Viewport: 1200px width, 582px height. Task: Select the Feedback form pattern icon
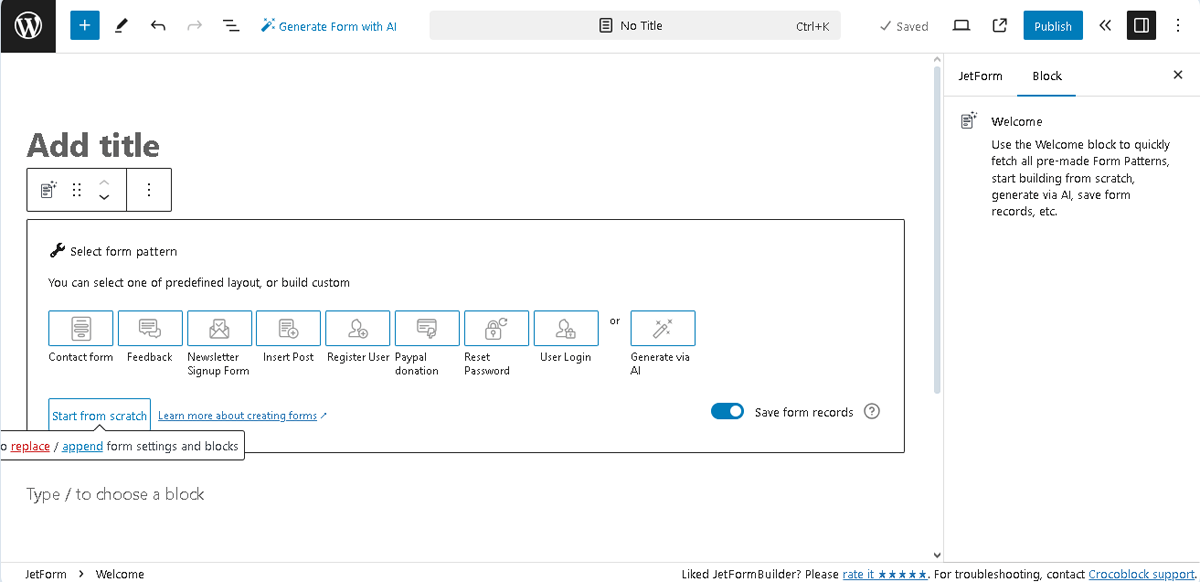coord(149,327)
